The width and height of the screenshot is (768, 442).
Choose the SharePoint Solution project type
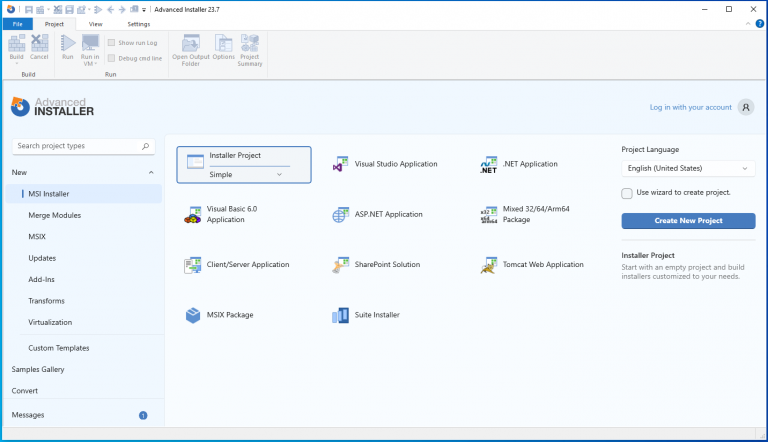point(376,265)
